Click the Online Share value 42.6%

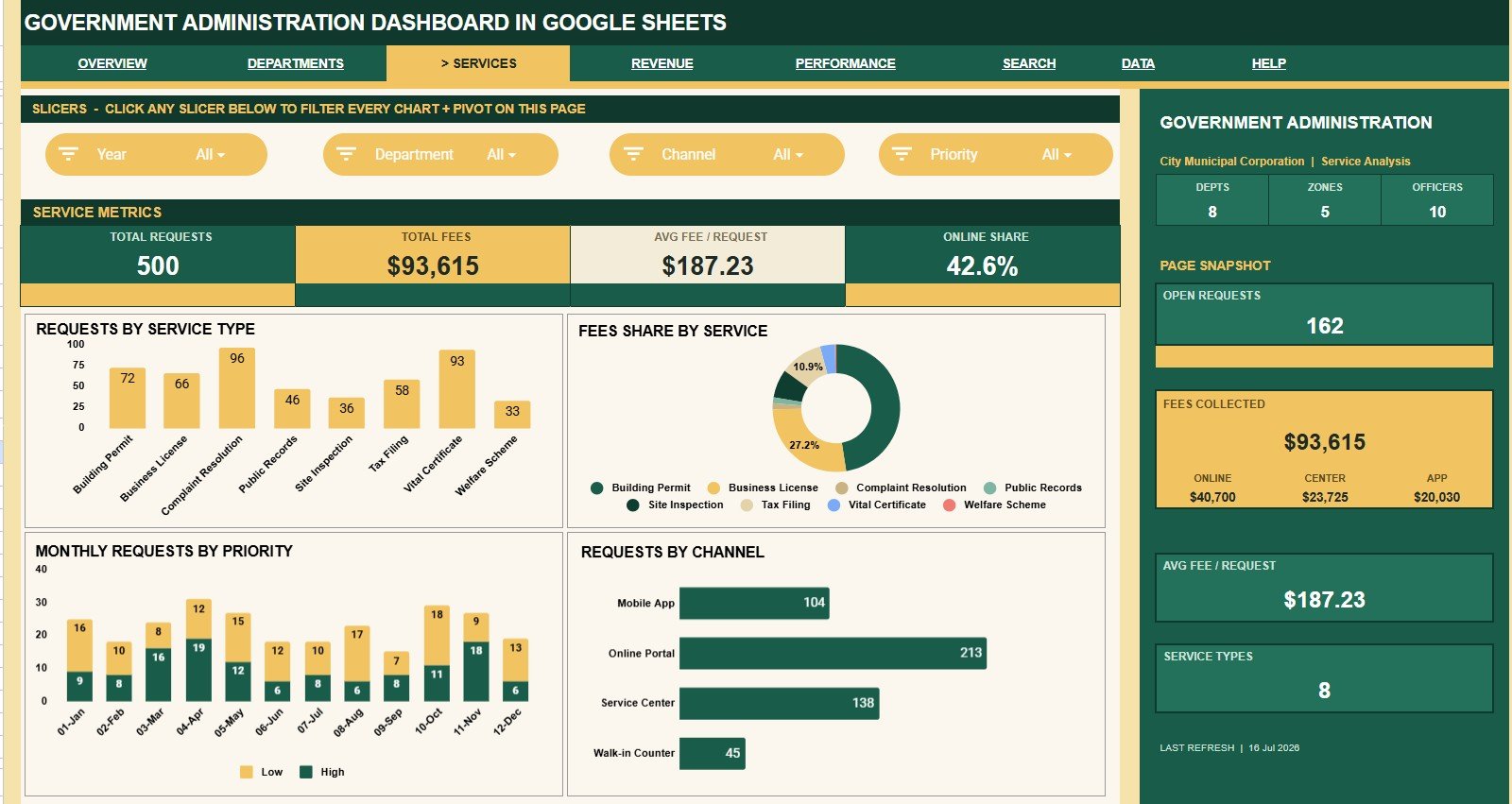[983, 265]
